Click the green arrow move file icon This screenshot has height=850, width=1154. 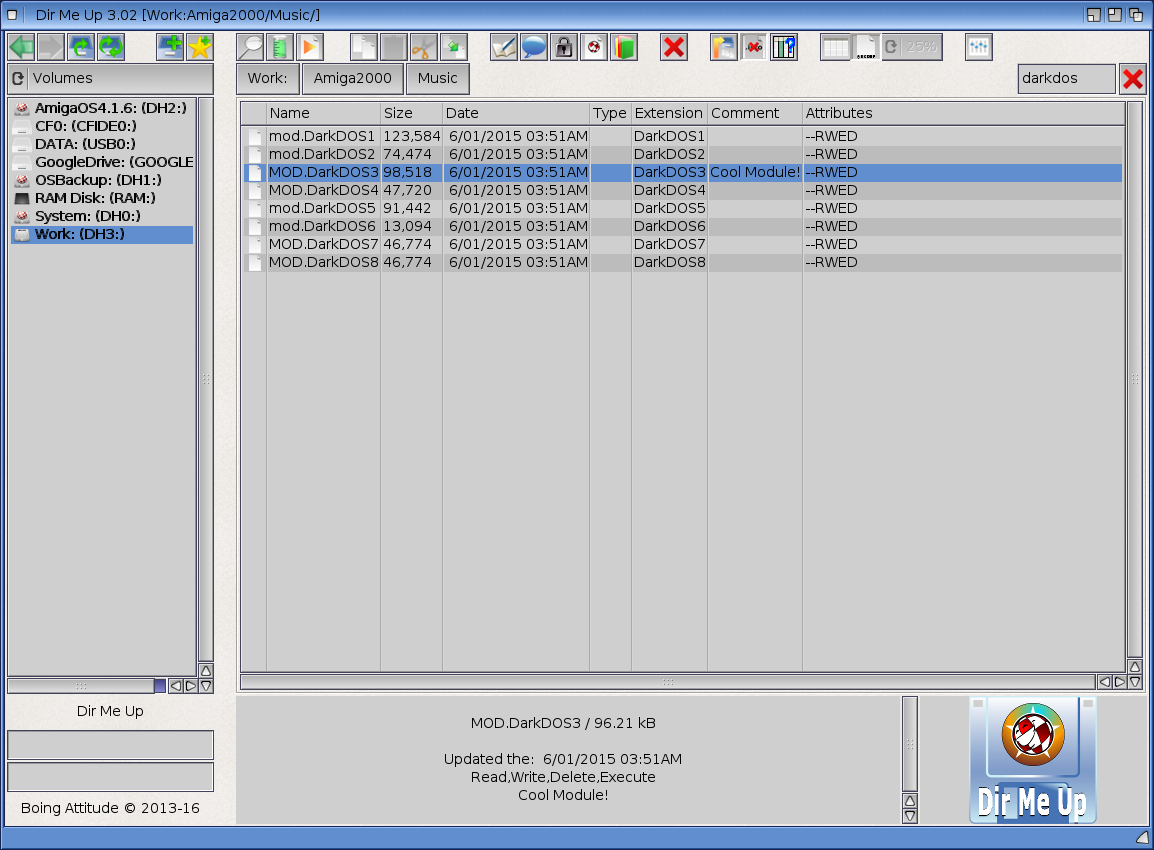(x=453, y=47)
